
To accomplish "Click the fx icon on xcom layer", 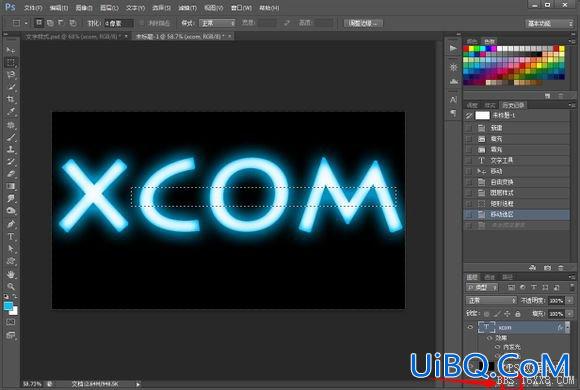I will [x=560, y=327].
